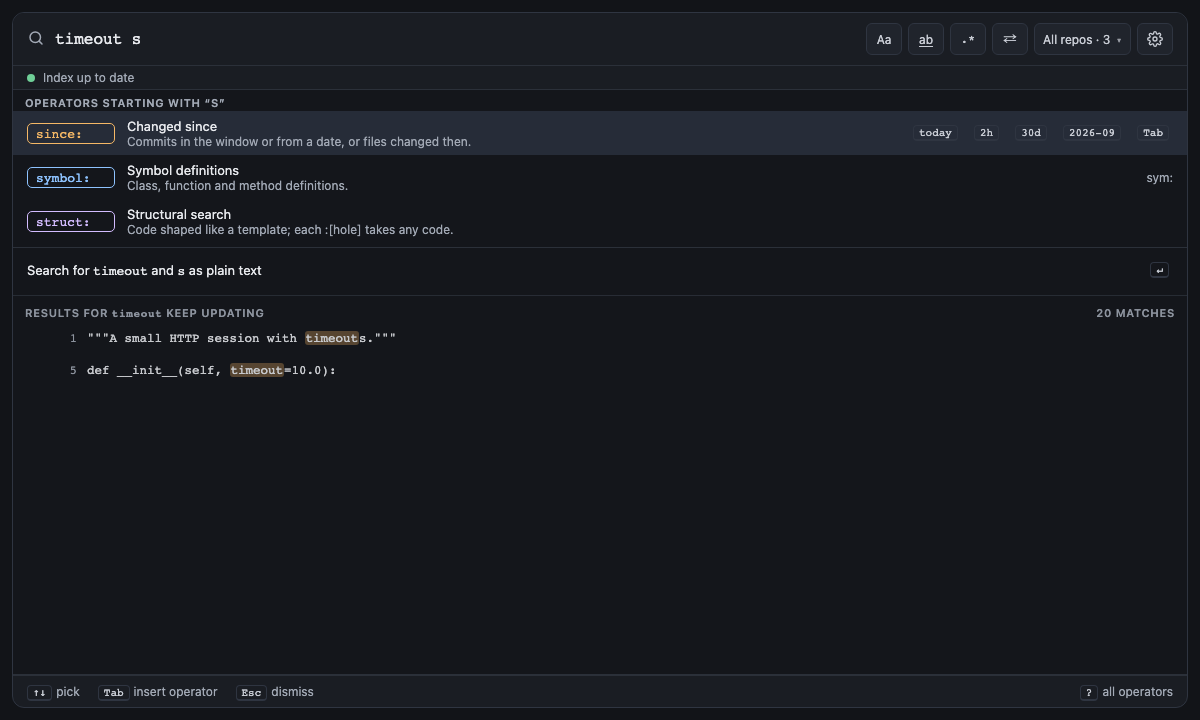Viewport: 1200px width, 720px height.
Task: Choose the '30d' since preset
Action: tap(1031, 133)
